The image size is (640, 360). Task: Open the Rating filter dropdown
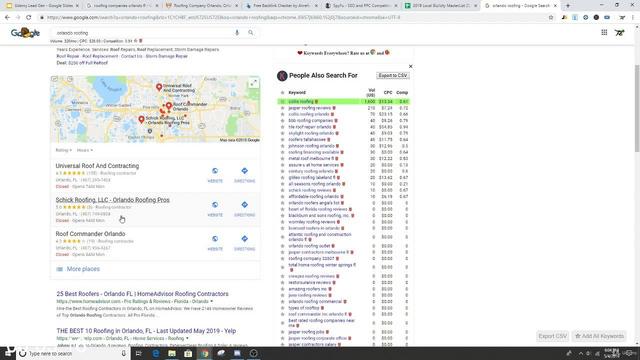(x=64, y=150)
